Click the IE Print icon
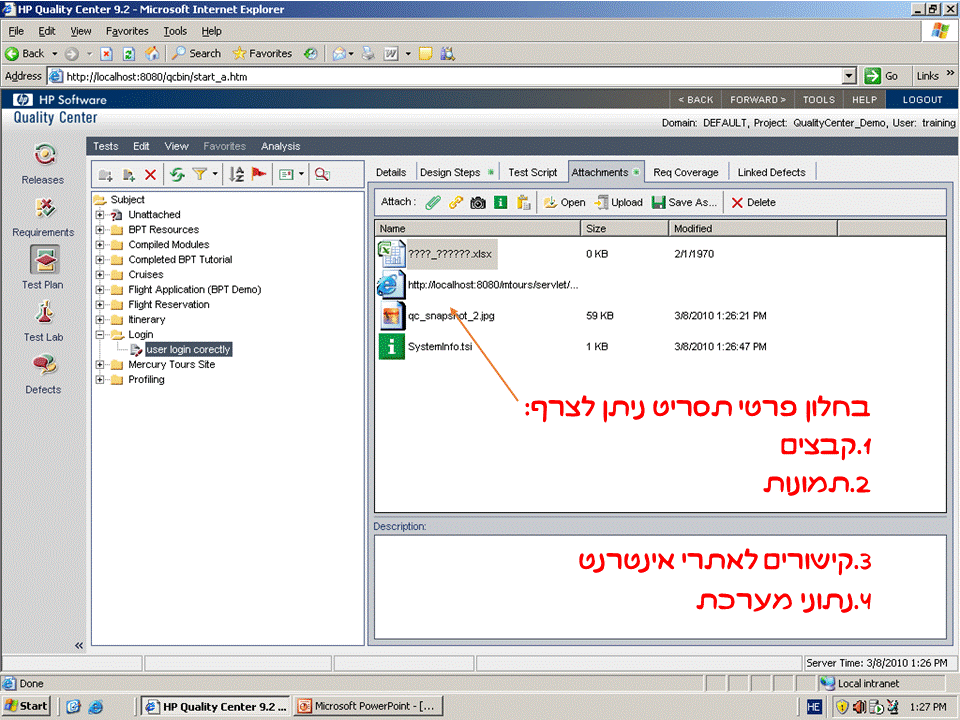Screen dimensions: 960x720 pos(368,54)
